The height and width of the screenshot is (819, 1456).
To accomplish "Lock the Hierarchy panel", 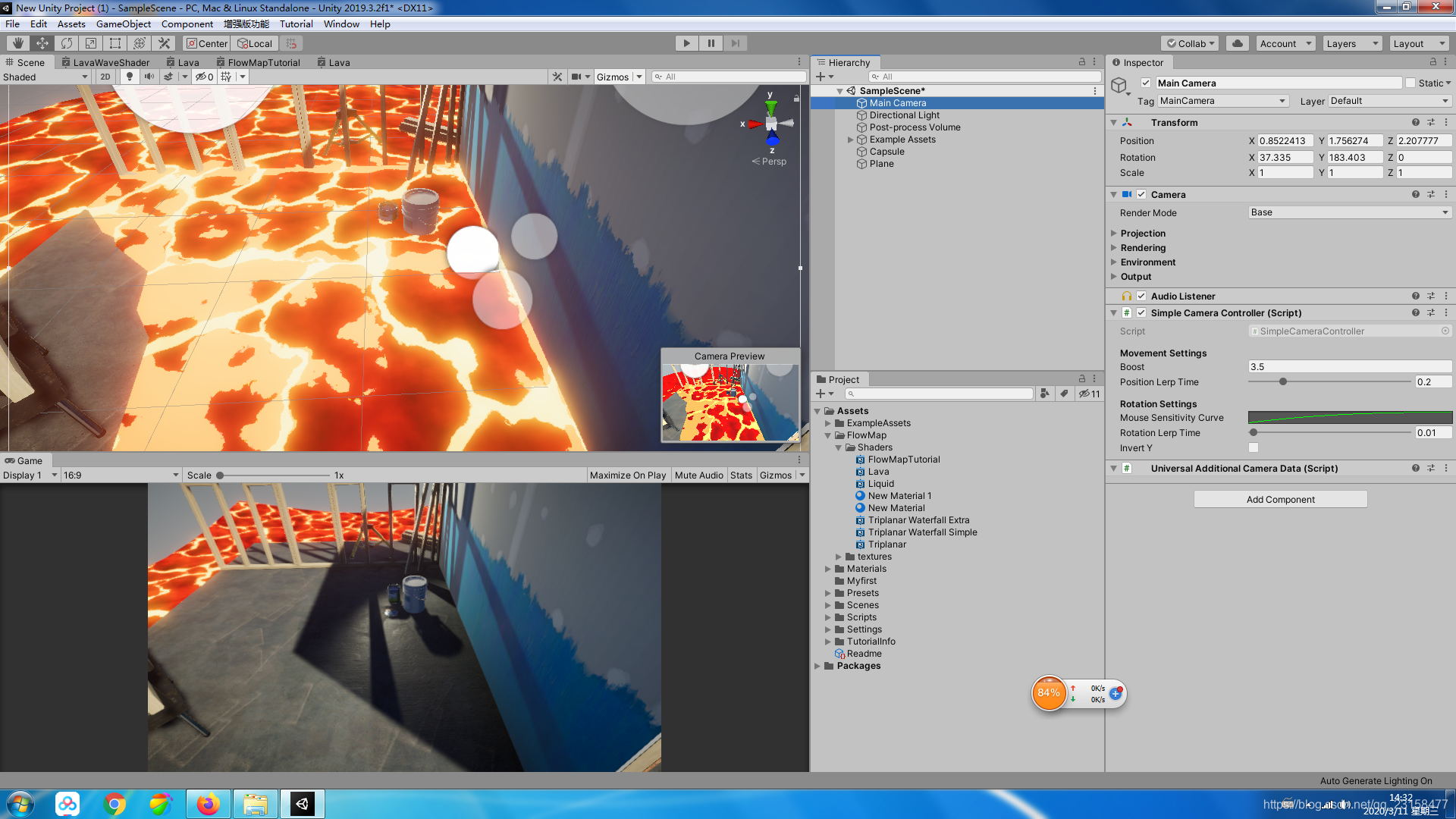I will tap(1082, 62).
